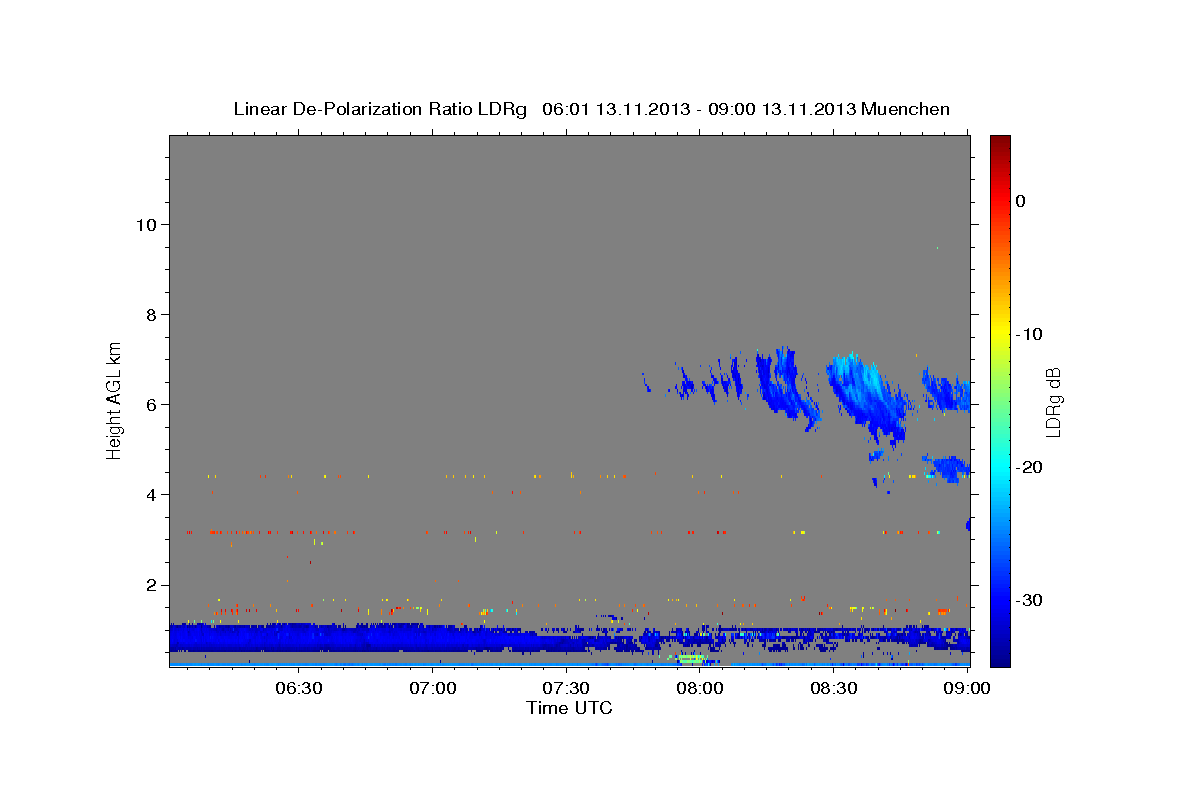Click the 'Muenchen' location text in title
The image size is (1200, 800).
[906, 109]
